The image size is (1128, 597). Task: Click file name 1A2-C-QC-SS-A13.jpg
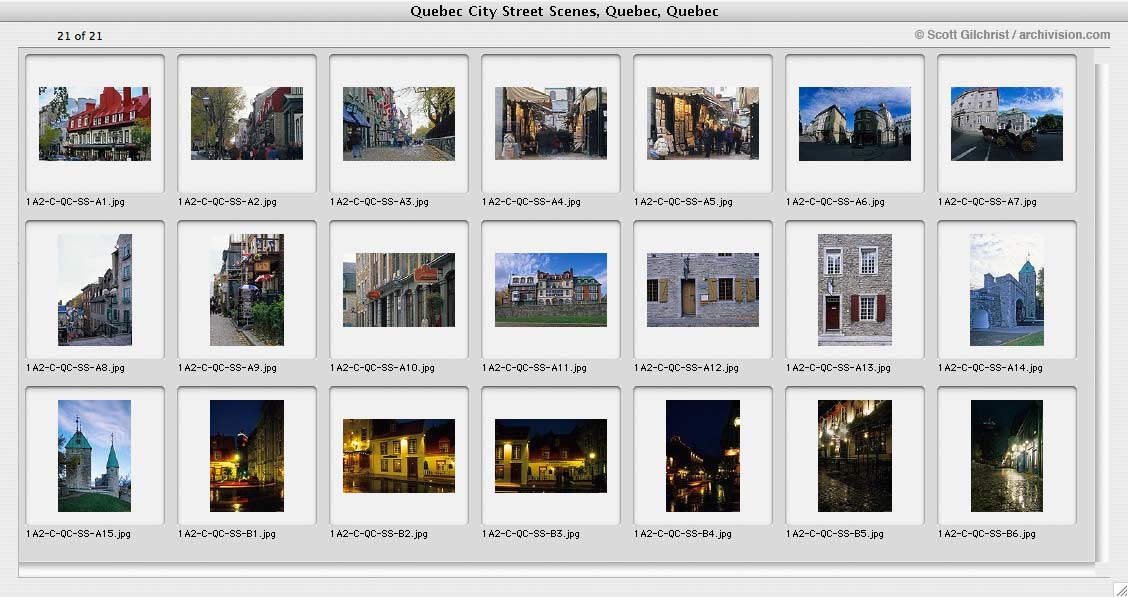838,368
